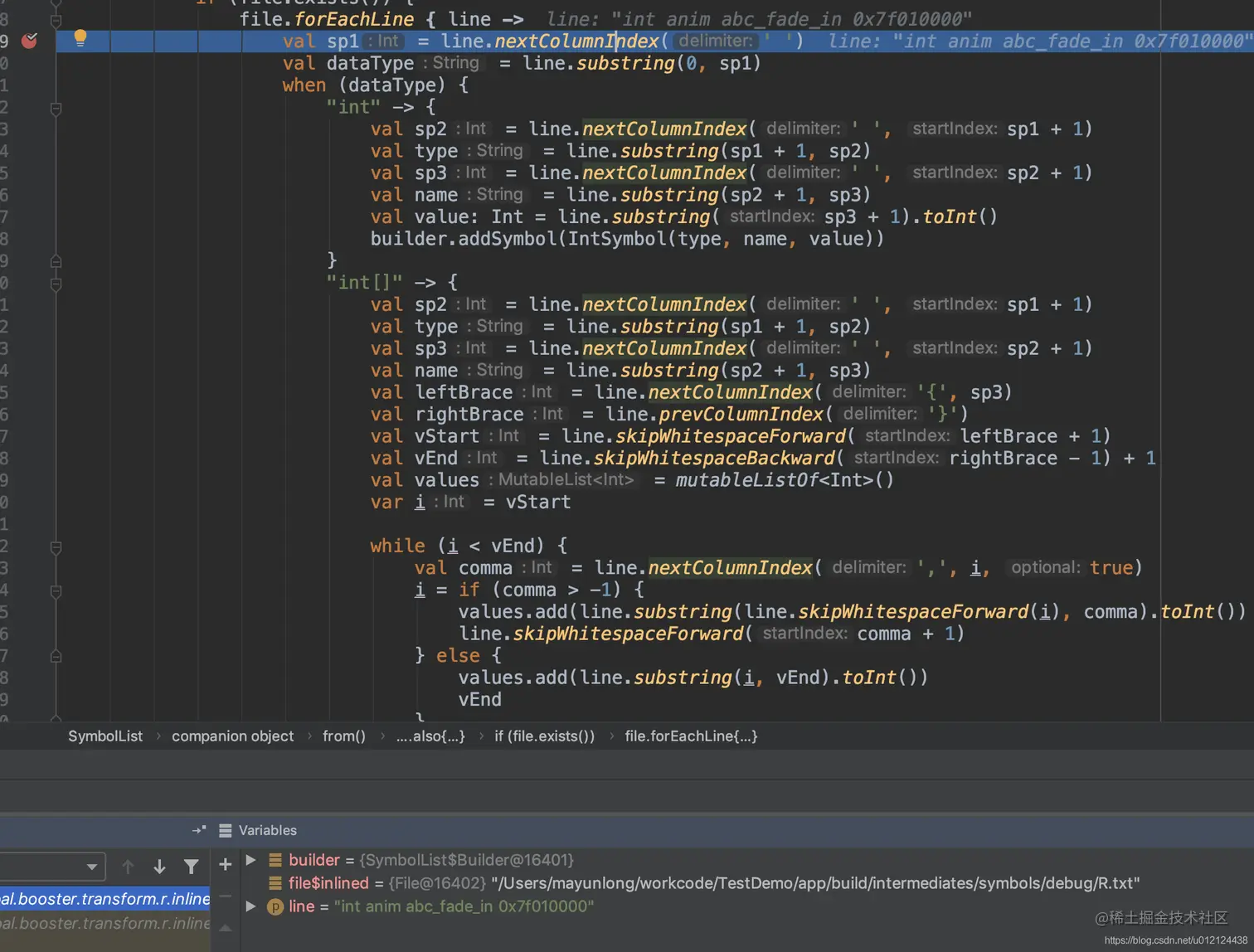1254x952 pixels.
Task: Add a new watch with plus icon
Action: (225, 864)
